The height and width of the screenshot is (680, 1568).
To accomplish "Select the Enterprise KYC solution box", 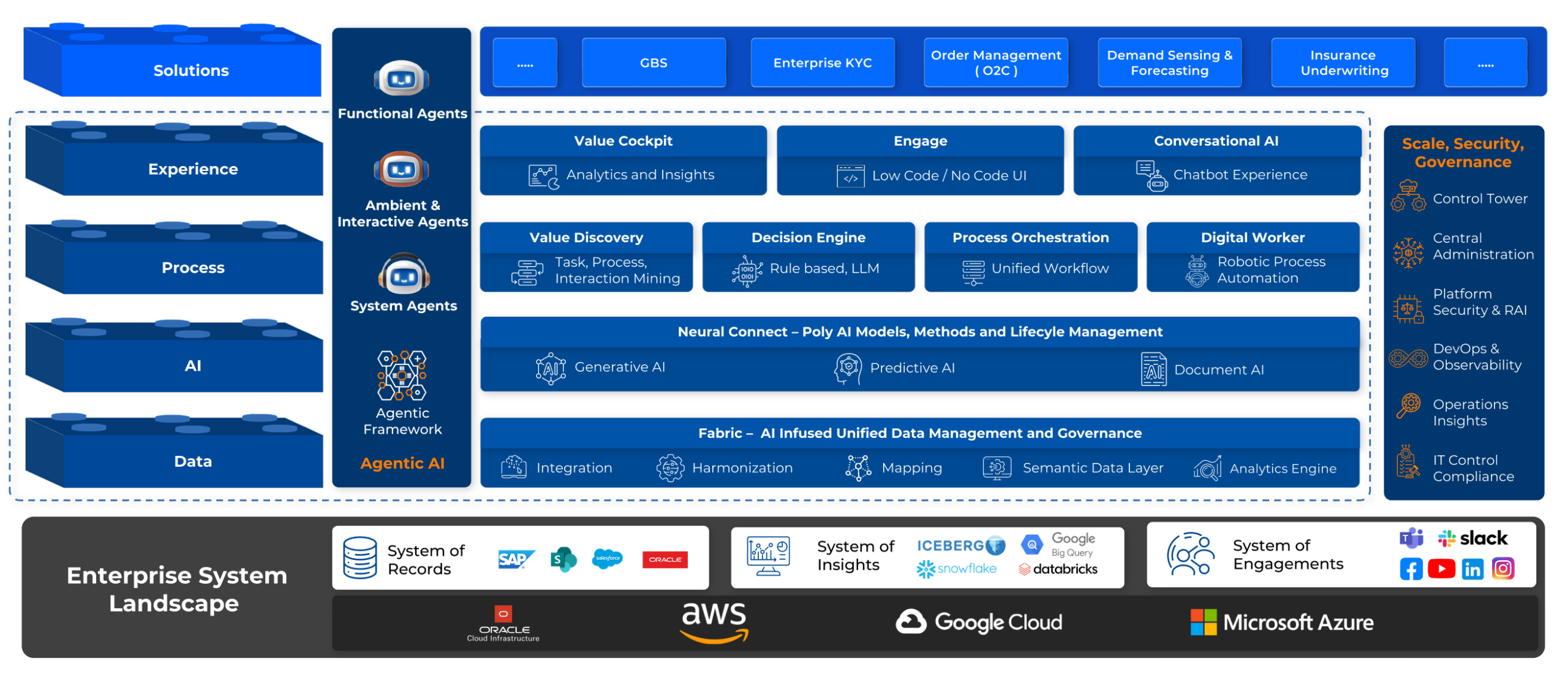I will 822,62.
